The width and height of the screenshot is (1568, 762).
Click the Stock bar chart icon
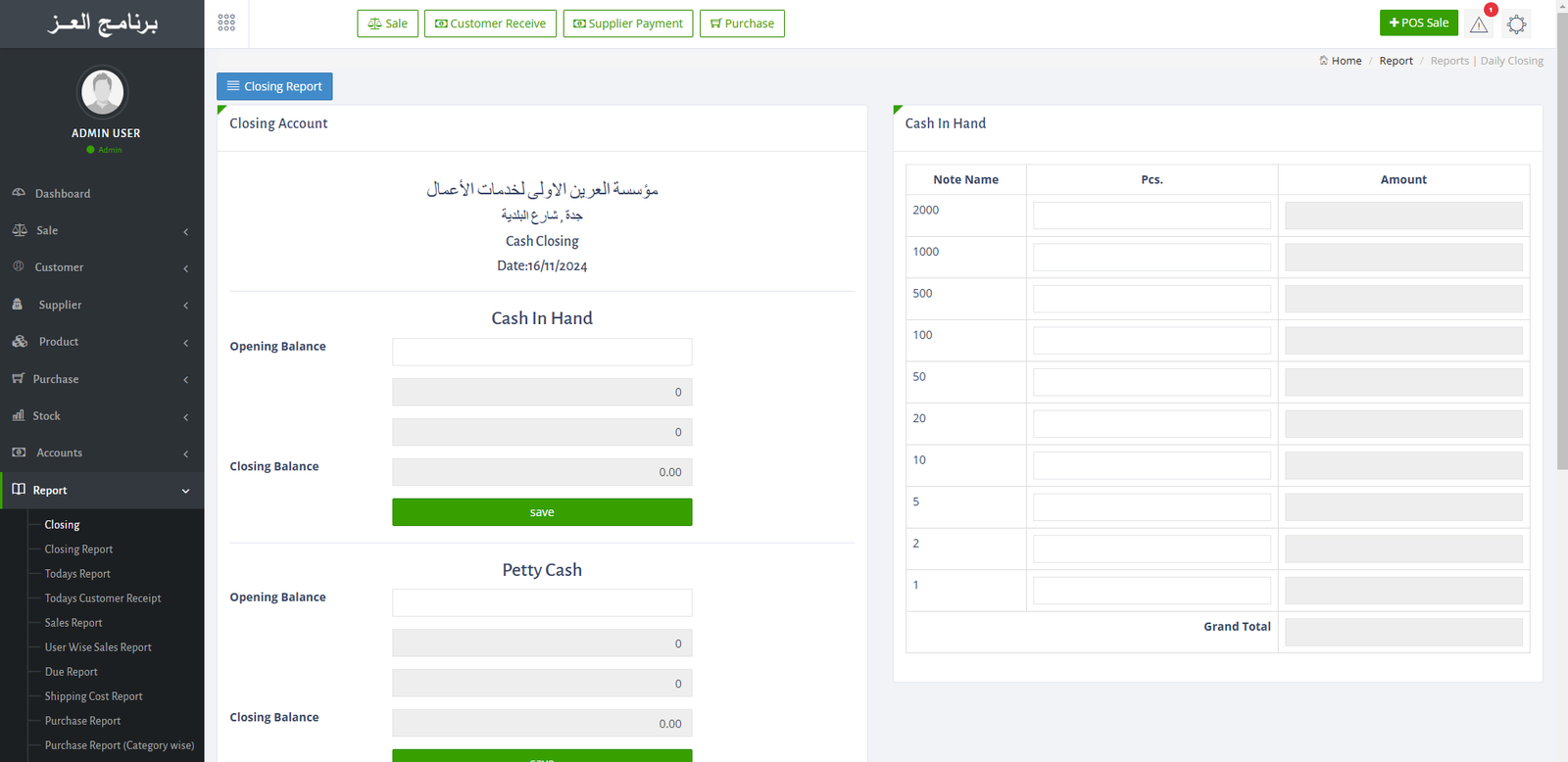(19, 415)
